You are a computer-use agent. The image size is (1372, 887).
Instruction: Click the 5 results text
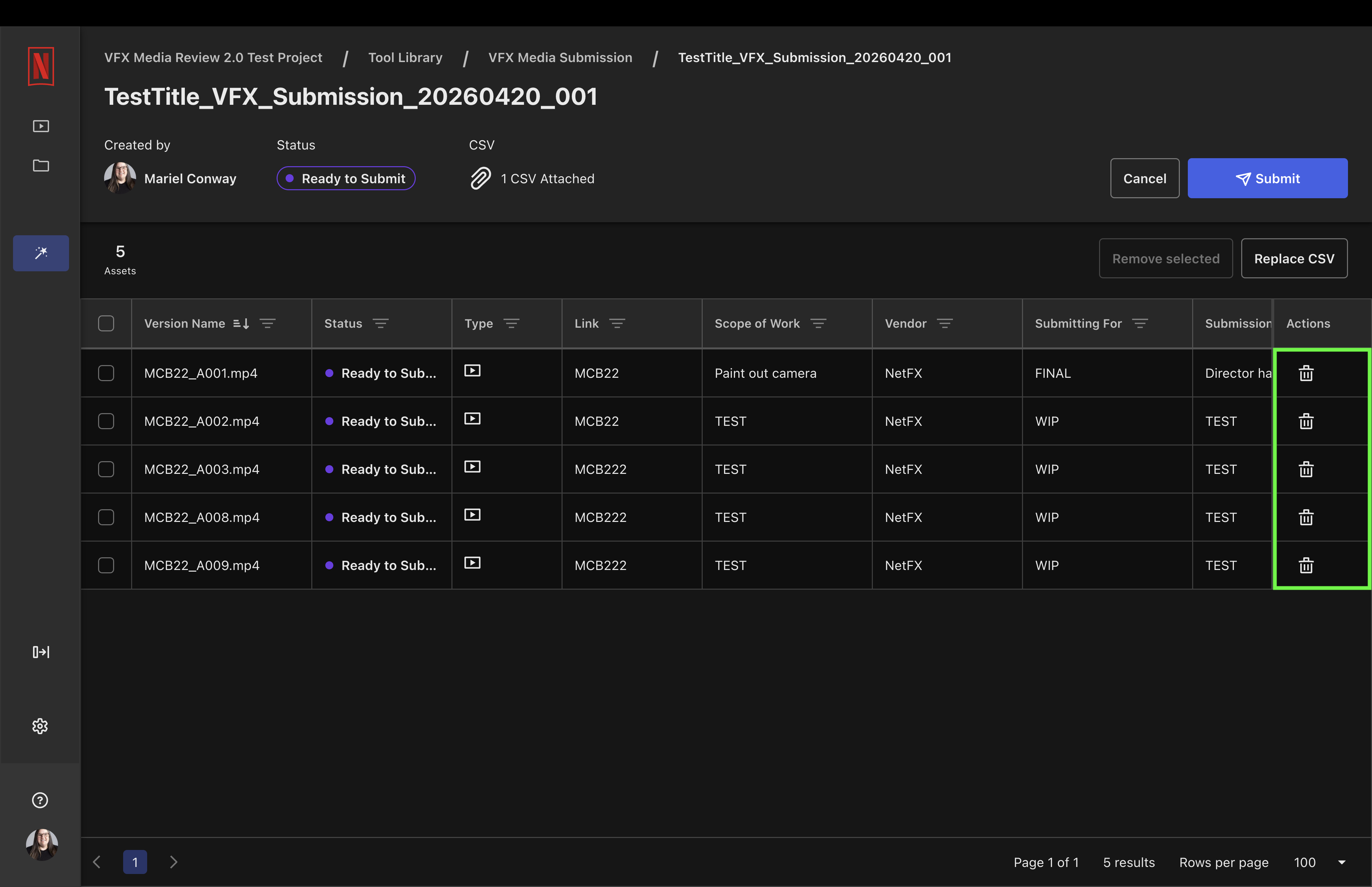[1128, 862]
